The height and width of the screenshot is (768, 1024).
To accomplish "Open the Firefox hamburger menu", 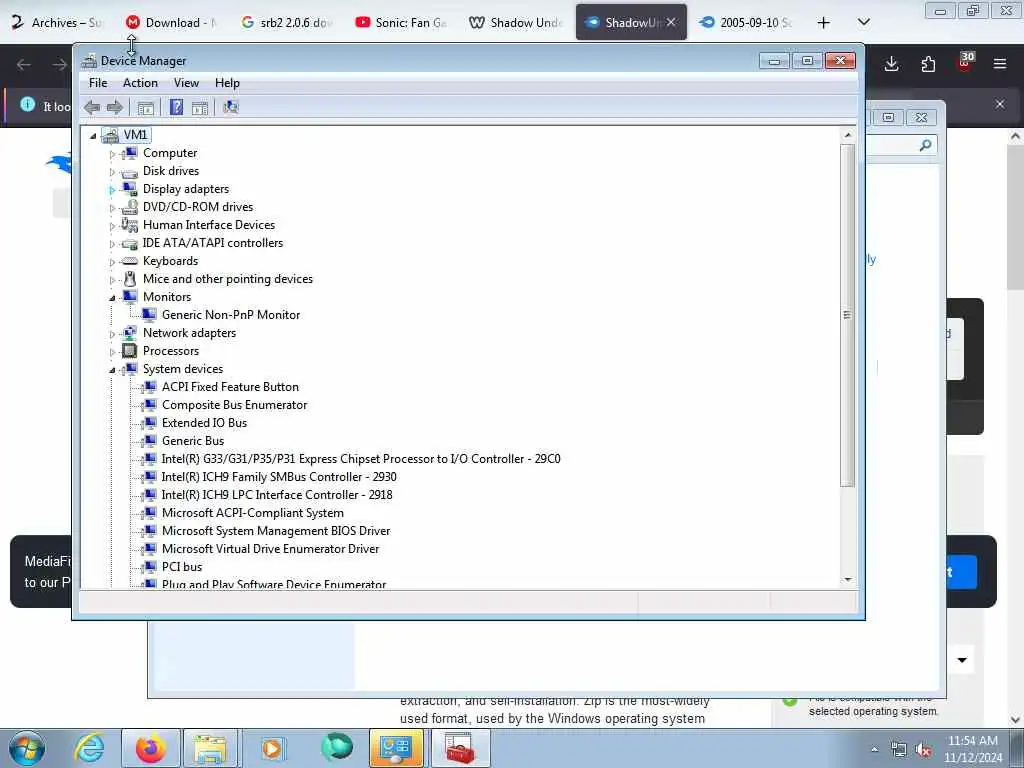I will [x=1000, y=64].
